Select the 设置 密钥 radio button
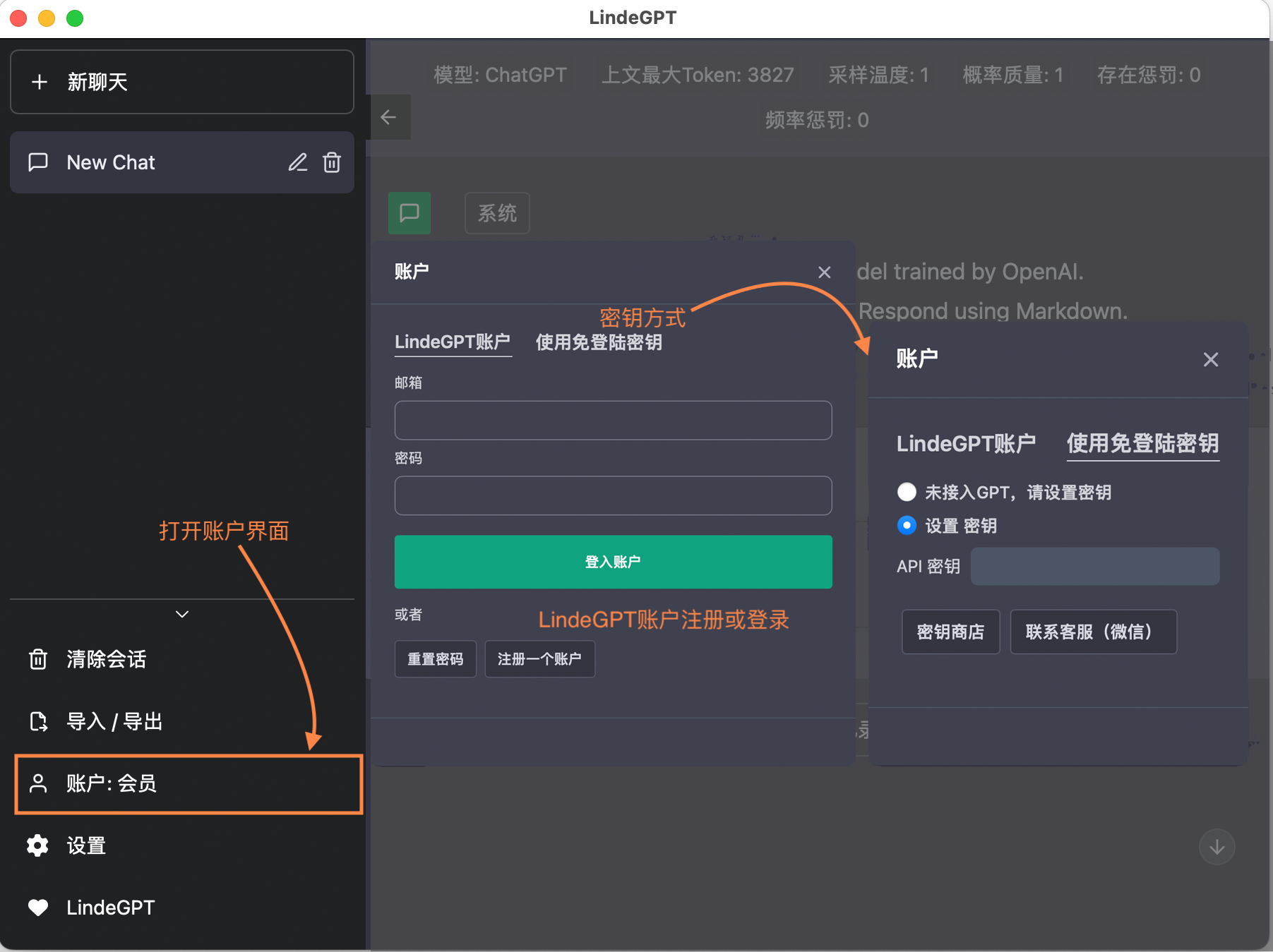Viewport: 1273px width, 952px height. click(x=907, y=526)
